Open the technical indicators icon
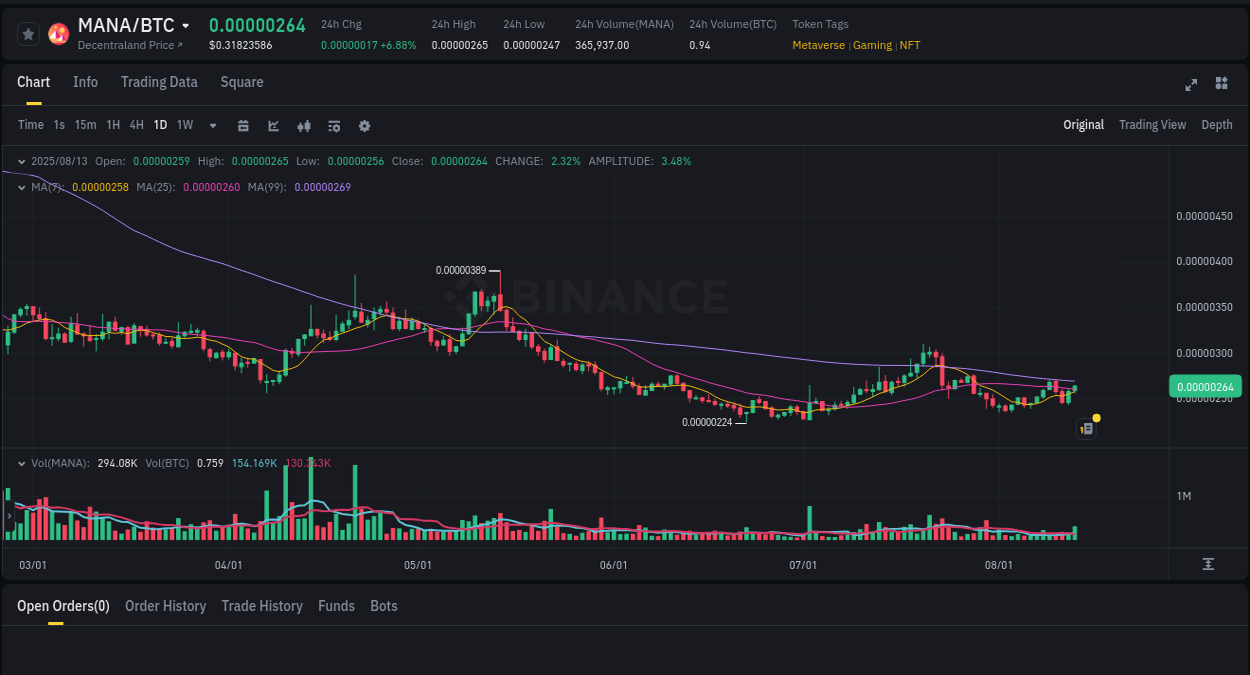The image size is (1250, 675). pos(333,125)
